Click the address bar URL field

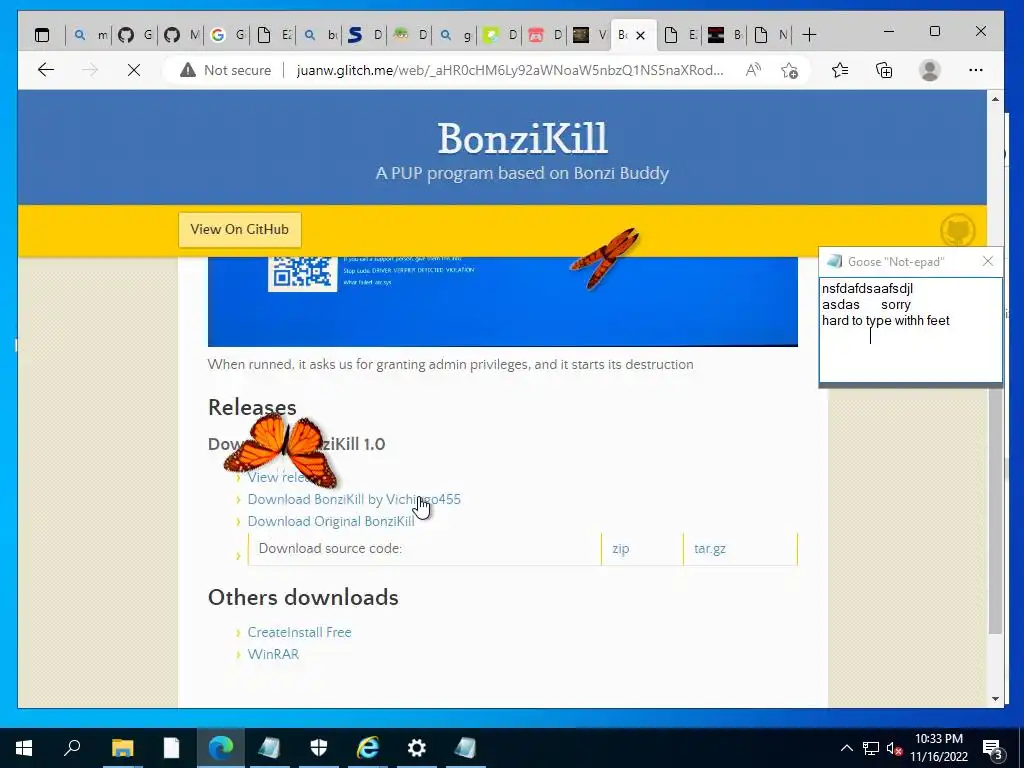(x=509, y=70)
